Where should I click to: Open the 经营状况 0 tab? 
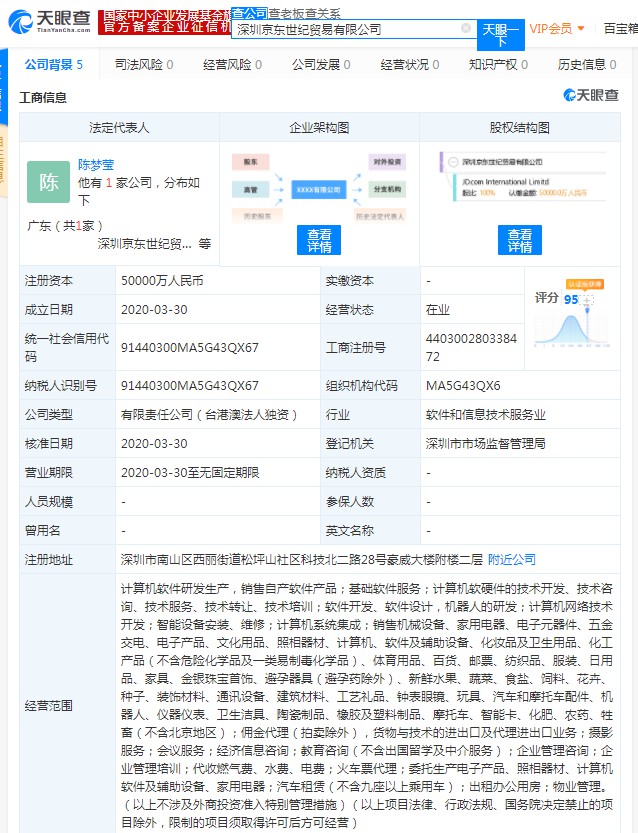coord(410,65)
